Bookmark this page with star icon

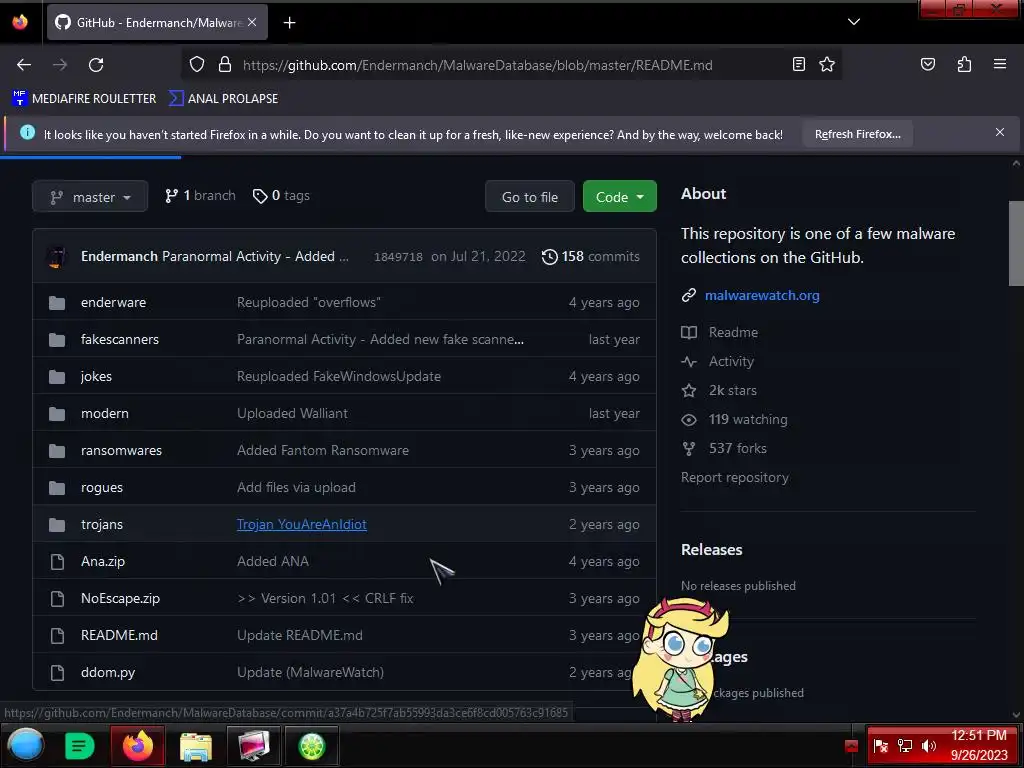click(x=827, y=64)
